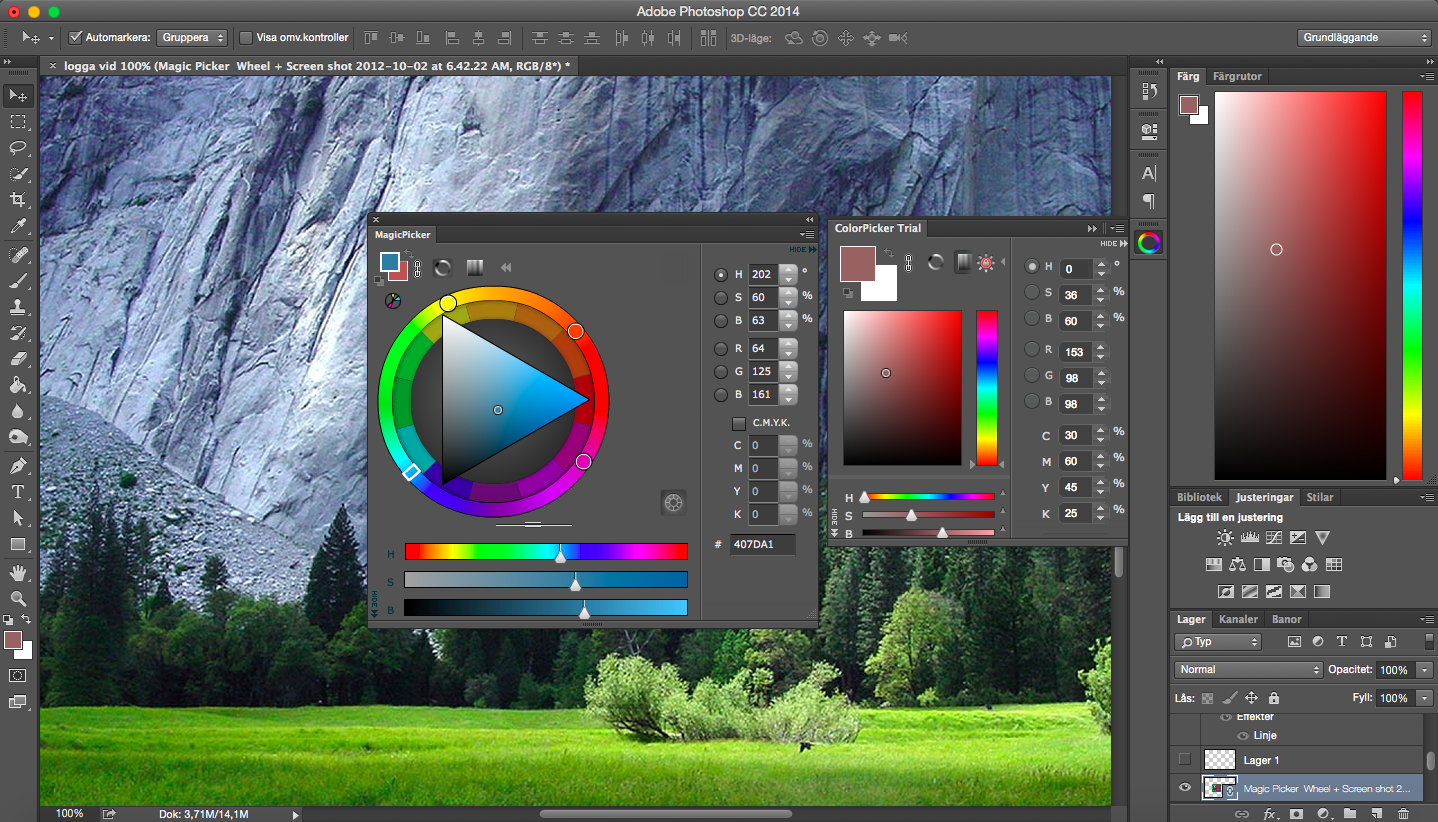
Task: Select the Crop tool
Action: point(18,200)
